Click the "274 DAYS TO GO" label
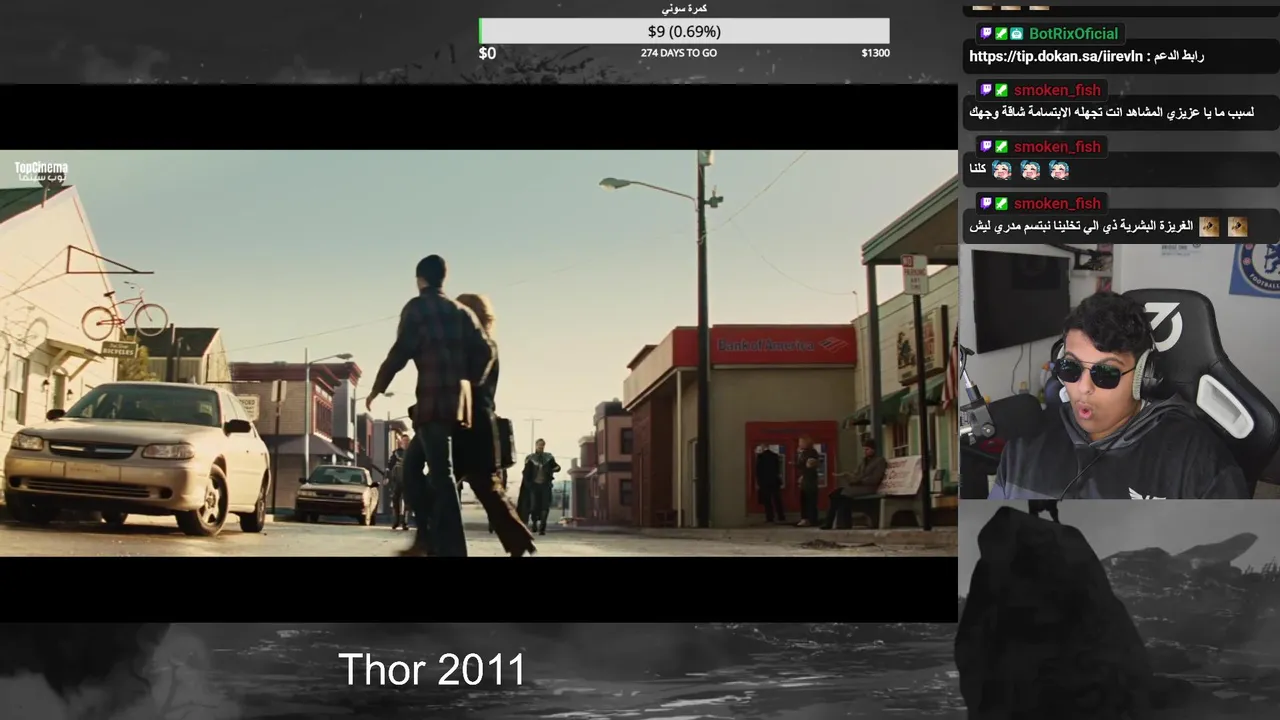The height and width of the screenshot is (720, 1280). pos(679,53)
